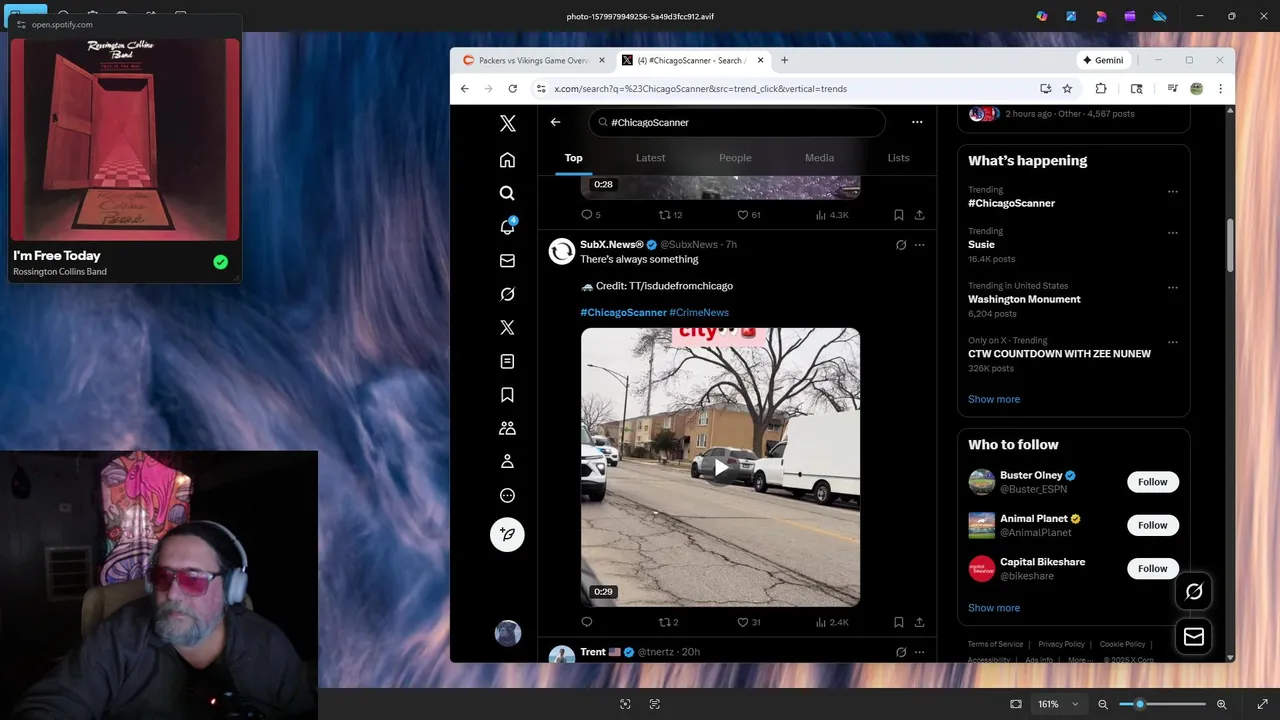Viewport: 1280px width, 720px height.
Task: Follow Animal Planet
Action: tap(1152, 525)
